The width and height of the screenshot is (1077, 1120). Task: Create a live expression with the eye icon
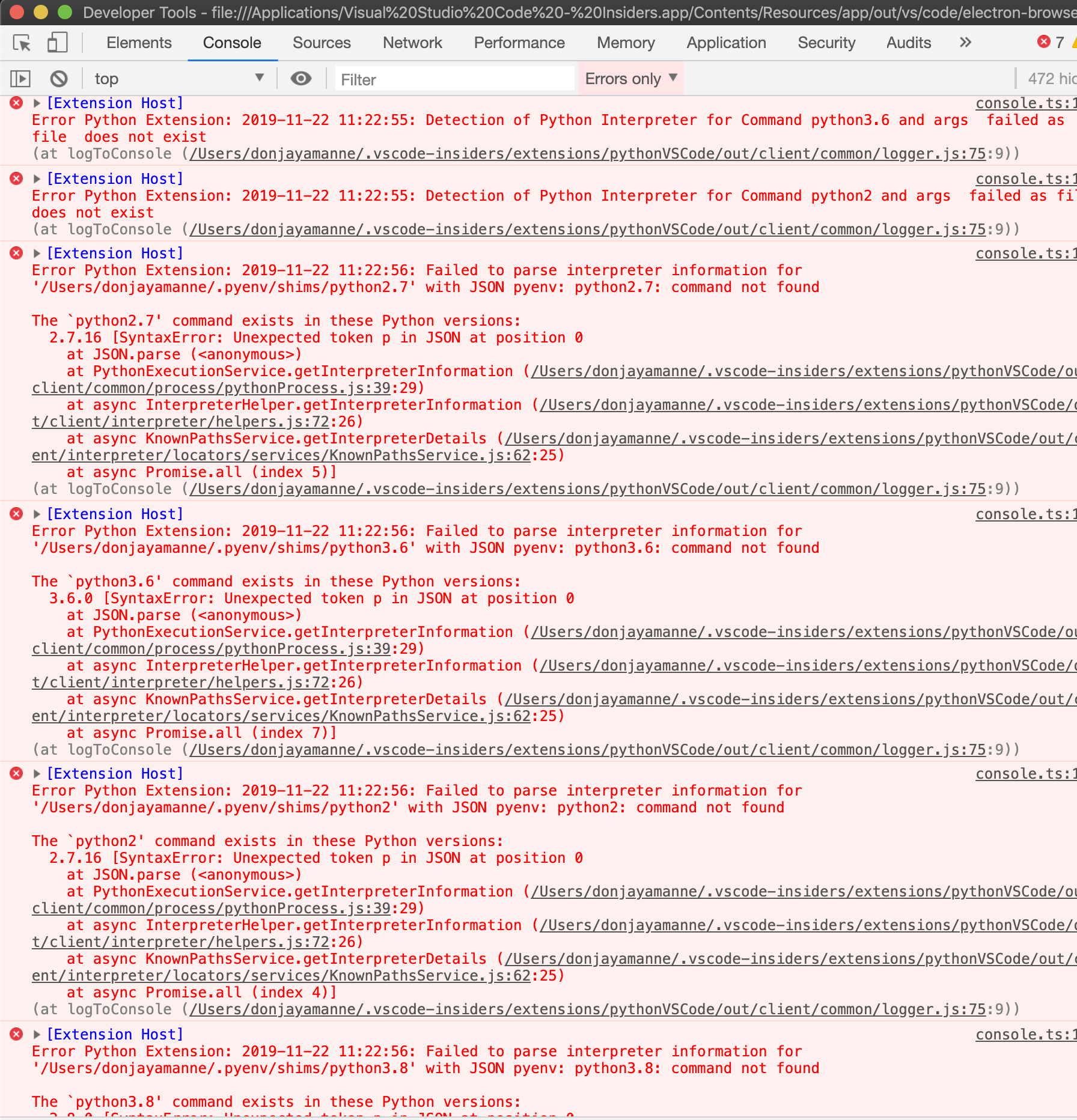coord(301,78)
